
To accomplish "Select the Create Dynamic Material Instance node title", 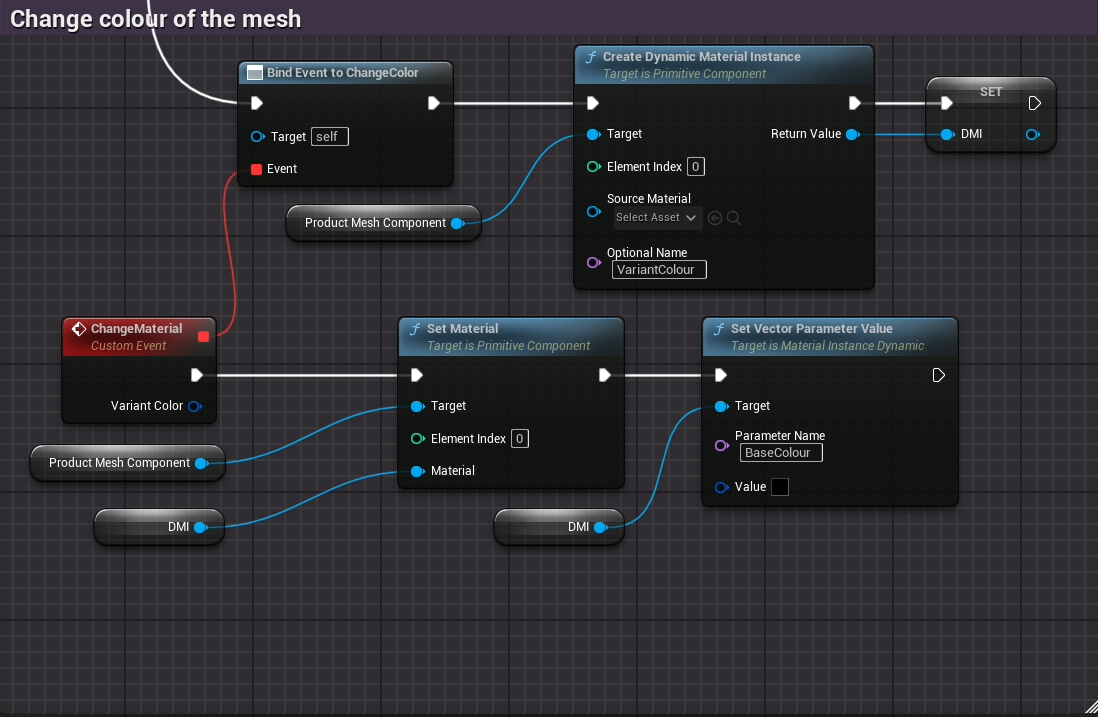I will click(701, 57).
